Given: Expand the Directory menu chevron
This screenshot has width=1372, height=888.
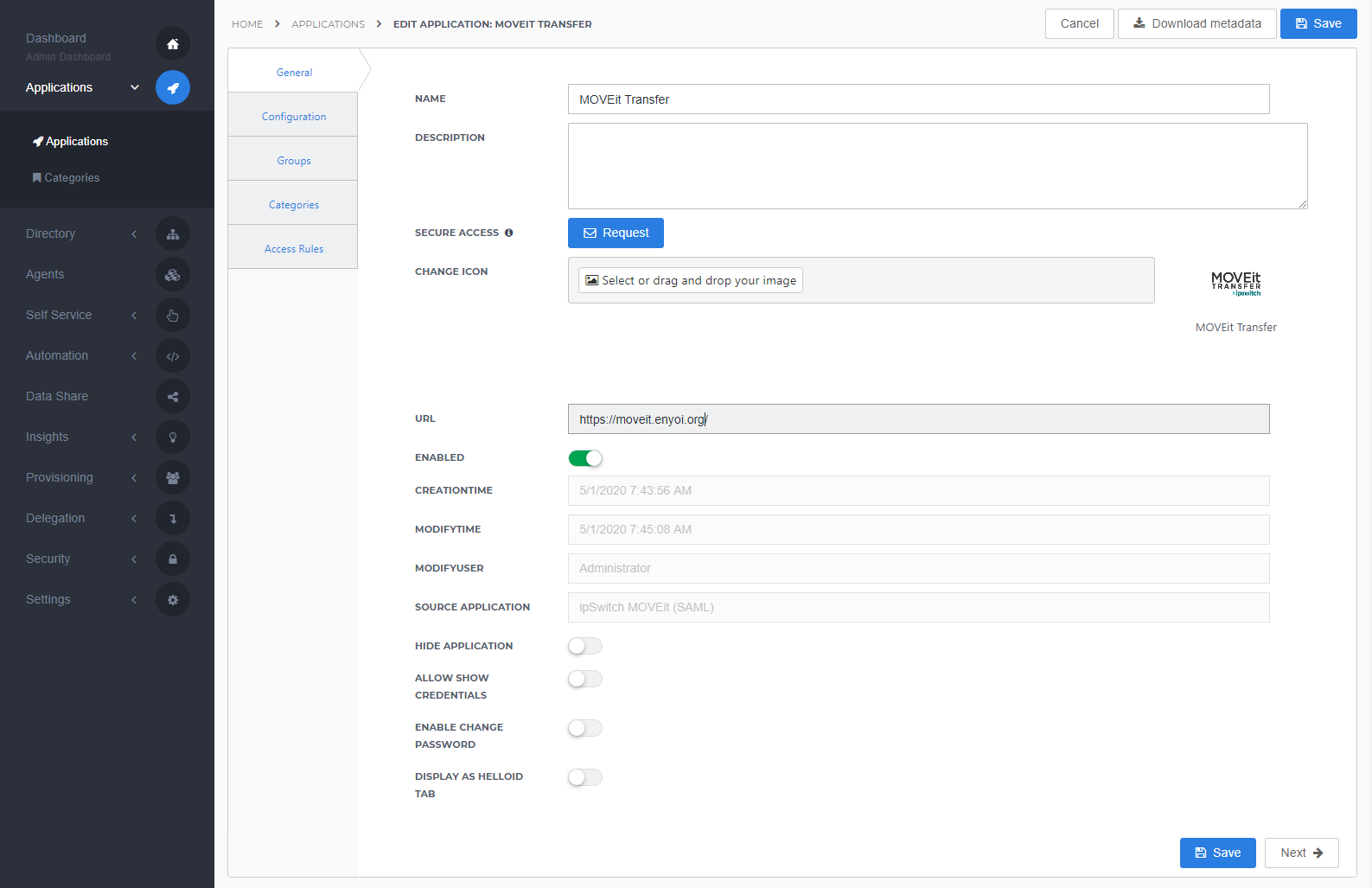Looking at the screenshot, I should pyautogui.click(x=134, y=234).
